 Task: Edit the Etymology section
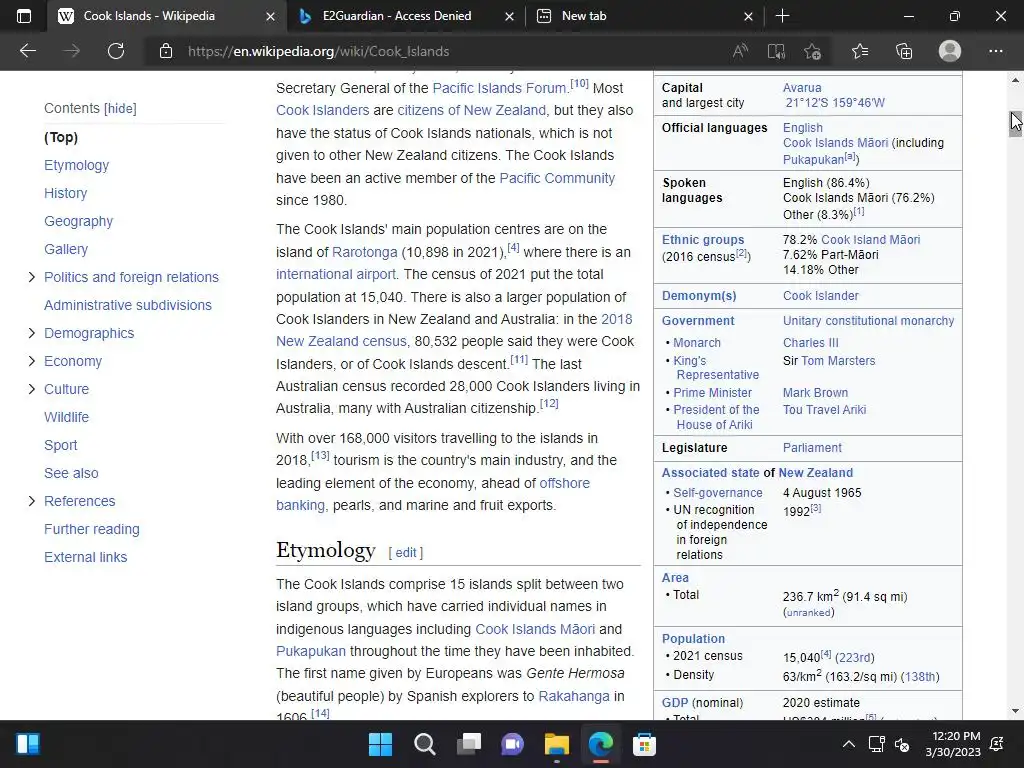(406, 552)
